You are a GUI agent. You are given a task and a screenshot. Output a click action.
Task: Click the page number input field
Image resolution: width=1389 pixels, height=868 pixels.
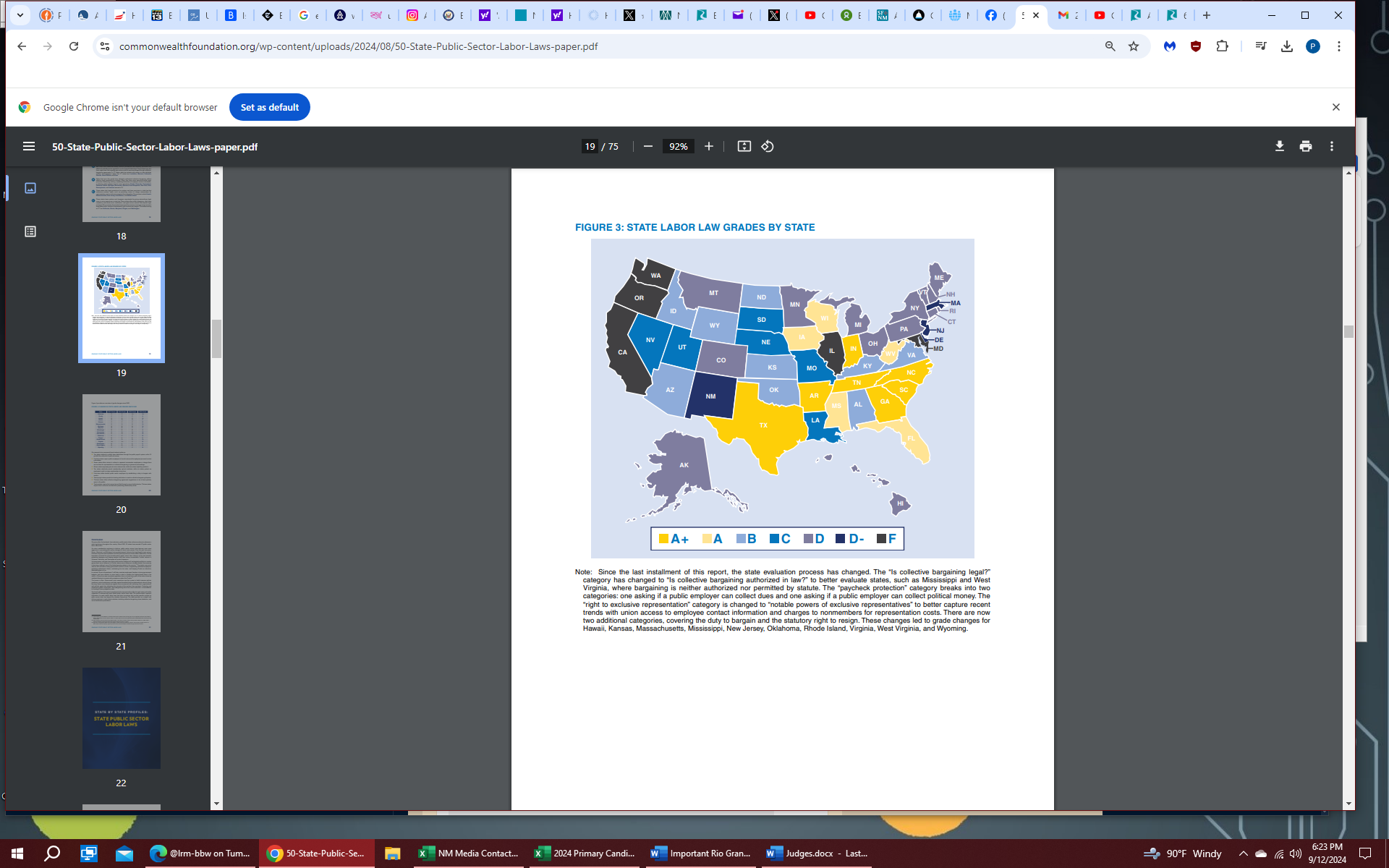[590, 146]
